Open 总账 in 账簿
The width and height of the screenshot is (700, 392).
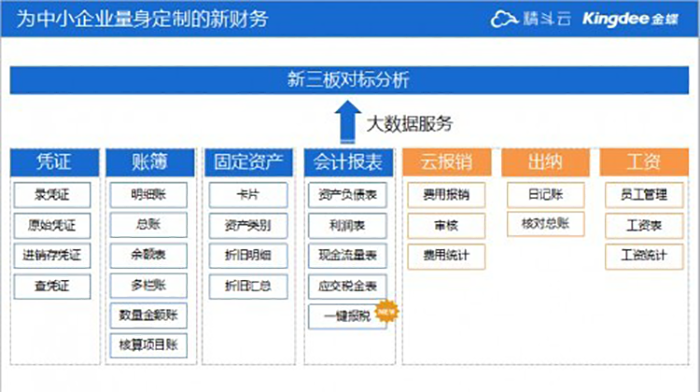[149, 225]
